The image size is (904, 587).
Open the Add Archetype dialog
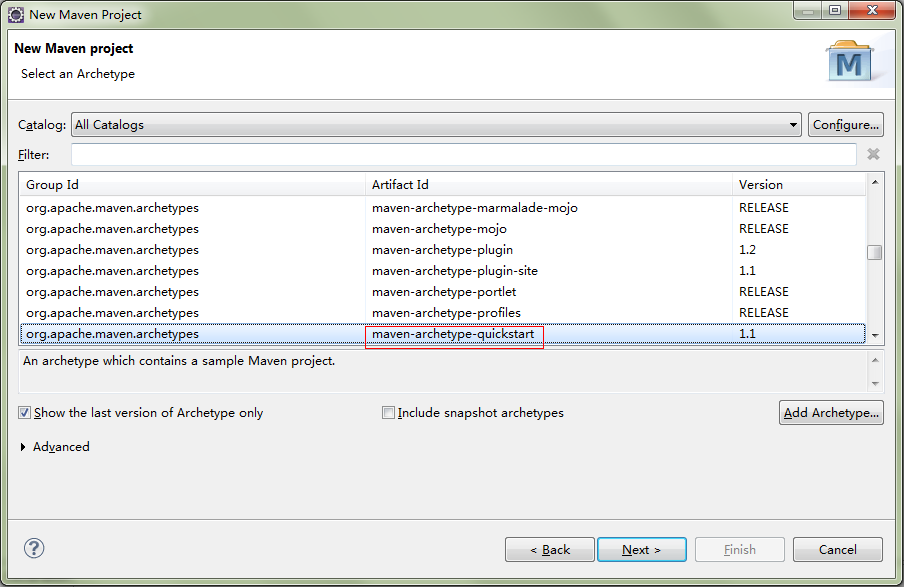[x=830, y=413]
